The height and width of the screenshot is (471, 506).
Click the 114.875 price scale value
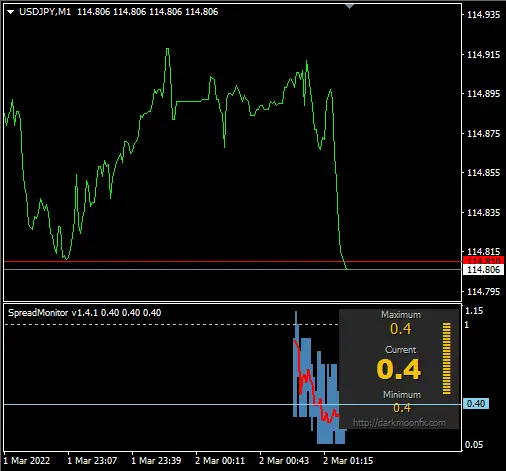point(483,134)
